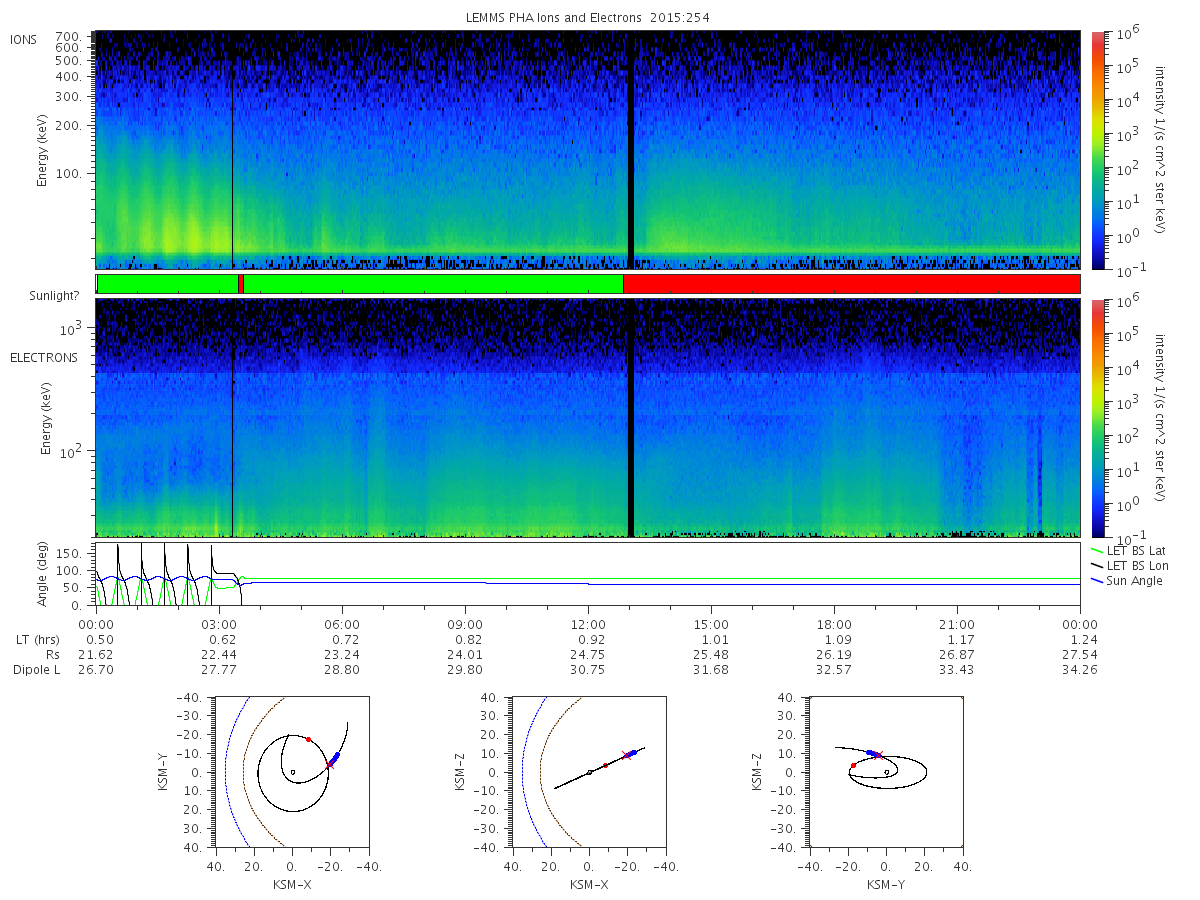Click the red dot in the KSM-X KSM-Y orbit plot

coord(308,739)
